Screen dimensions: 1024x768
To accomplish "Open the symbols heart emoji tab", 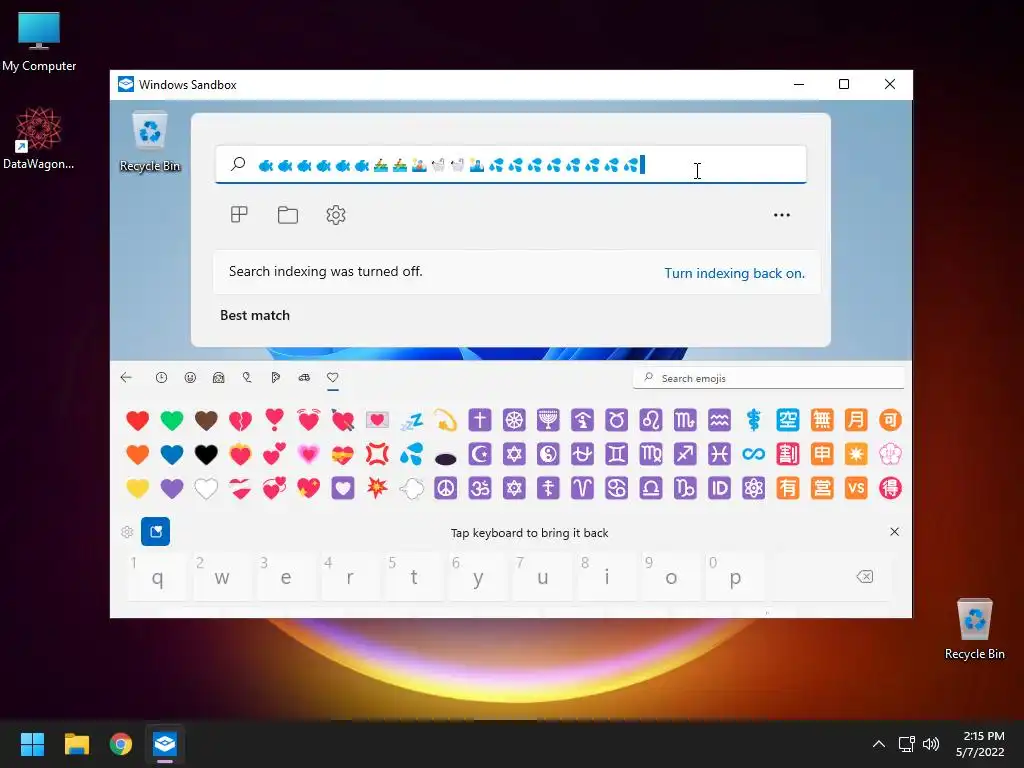I will 332,377.
